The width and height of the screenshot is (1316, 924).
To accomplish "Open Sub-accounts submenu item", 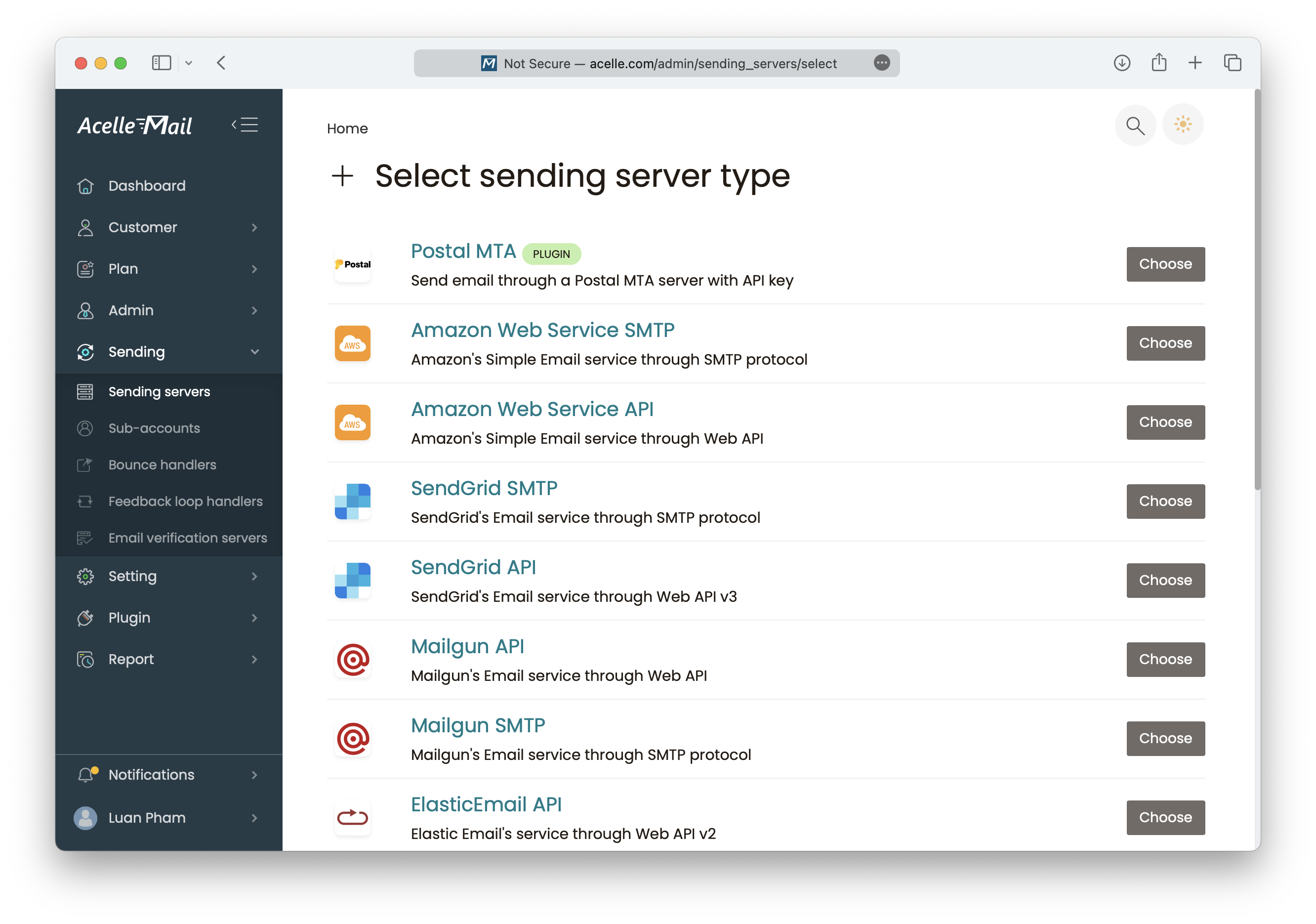I will (x=168, y=428).
